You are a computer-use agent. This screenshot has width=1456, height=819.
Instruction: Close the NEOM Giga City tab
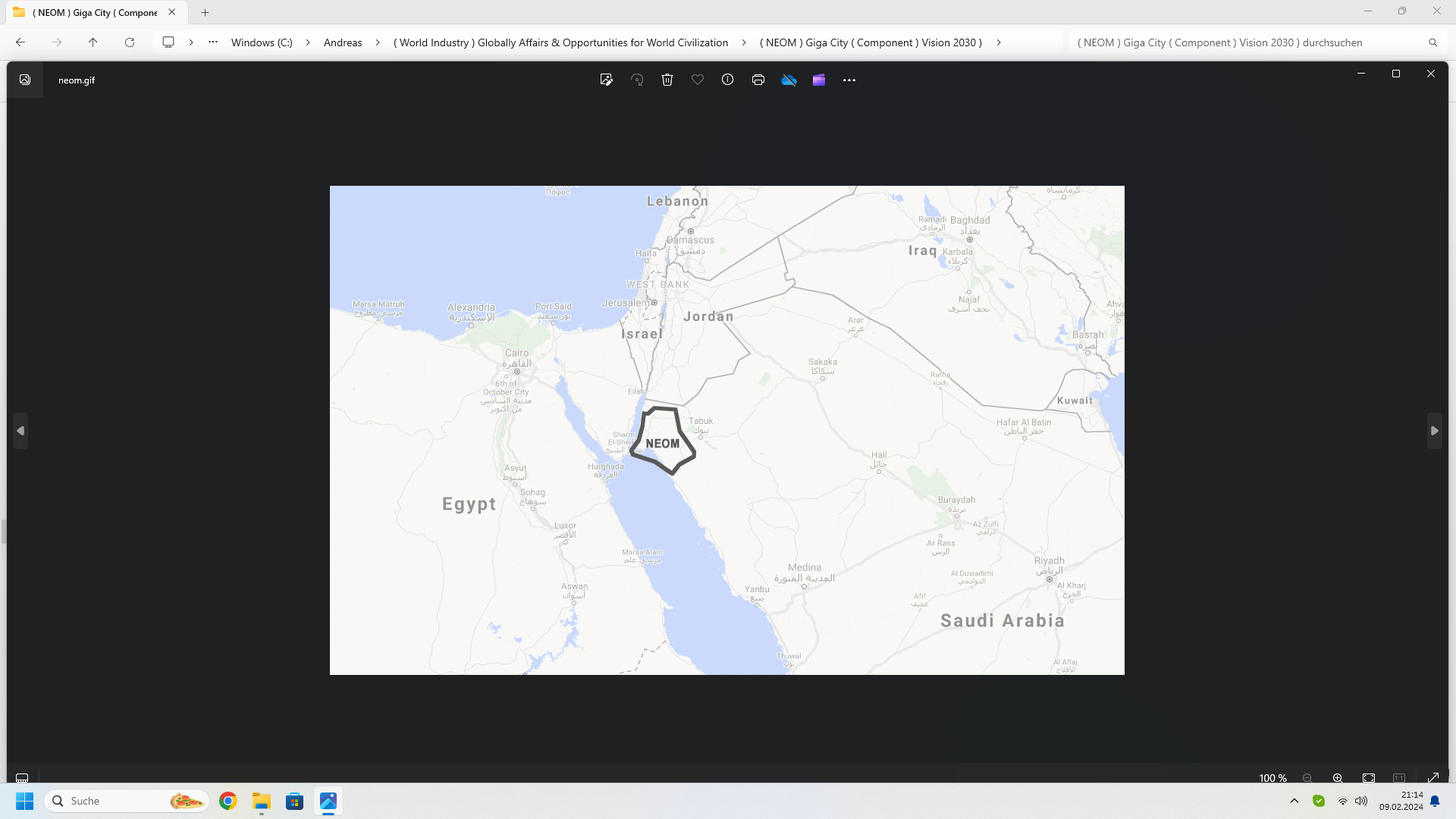click(x=172, y=12)
